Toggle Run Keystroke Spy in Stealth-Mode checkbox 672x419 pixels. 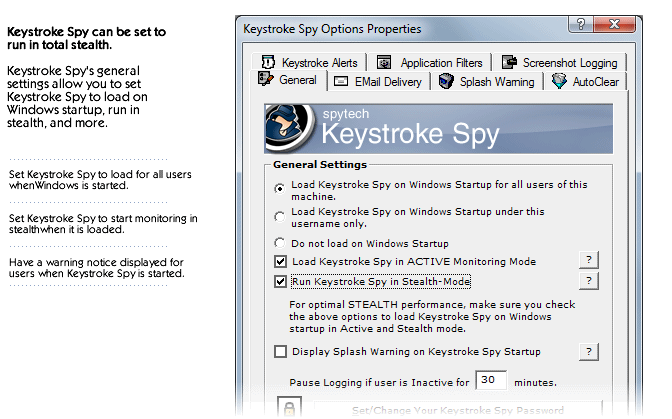[x=280, y=282]
